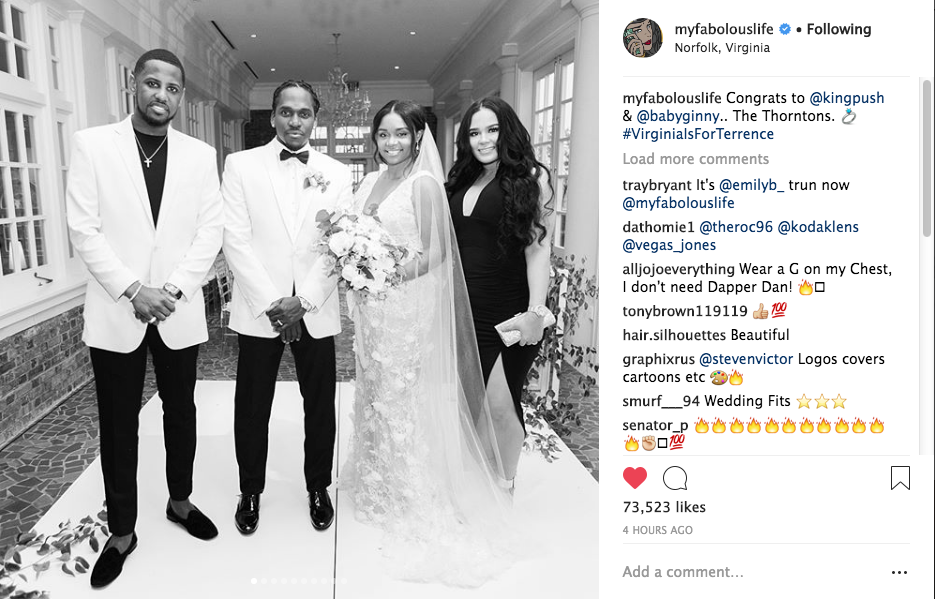Expand Load more comments

click(695, 159)
